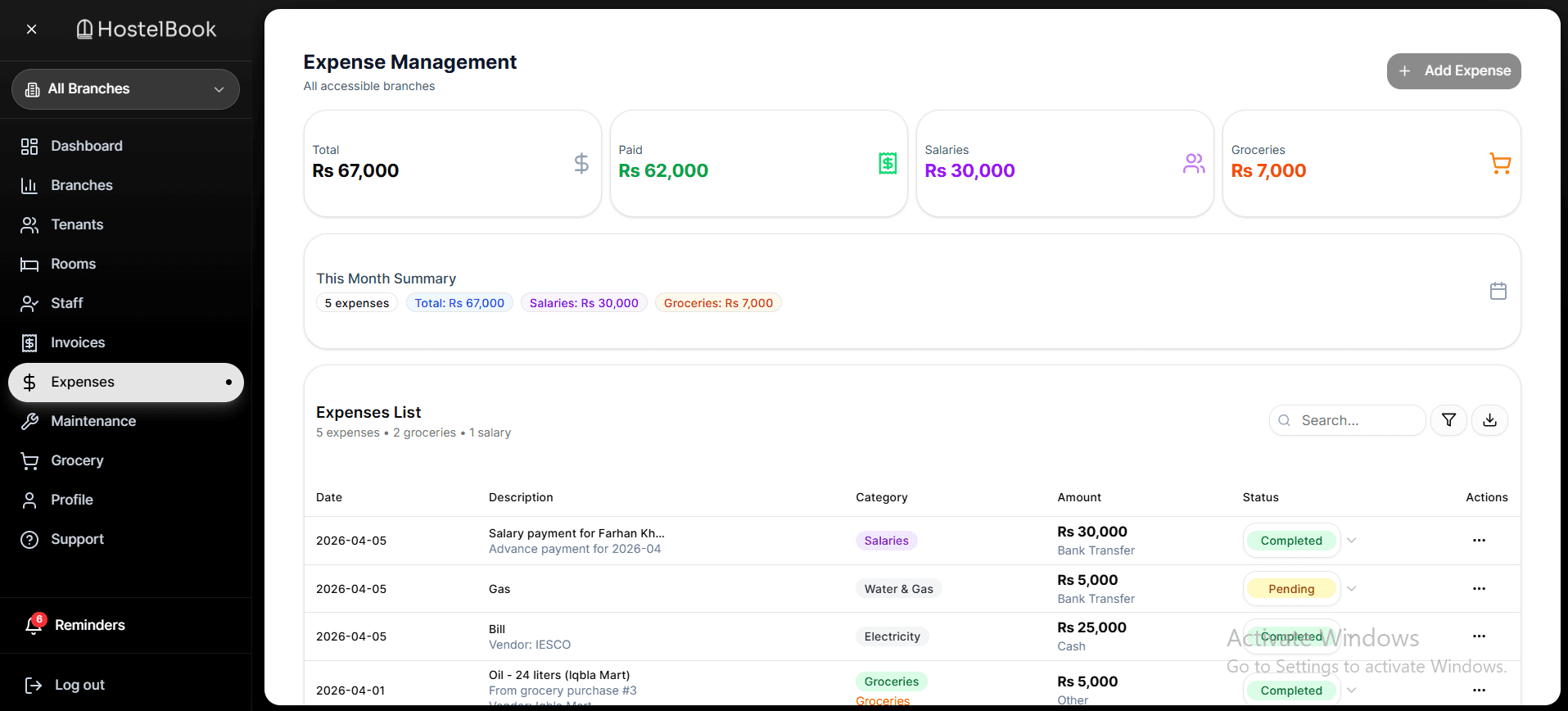Open Invoices from sidebar
The width and height of the screenshot is (1568, 711).
click(x=125, y=342)
